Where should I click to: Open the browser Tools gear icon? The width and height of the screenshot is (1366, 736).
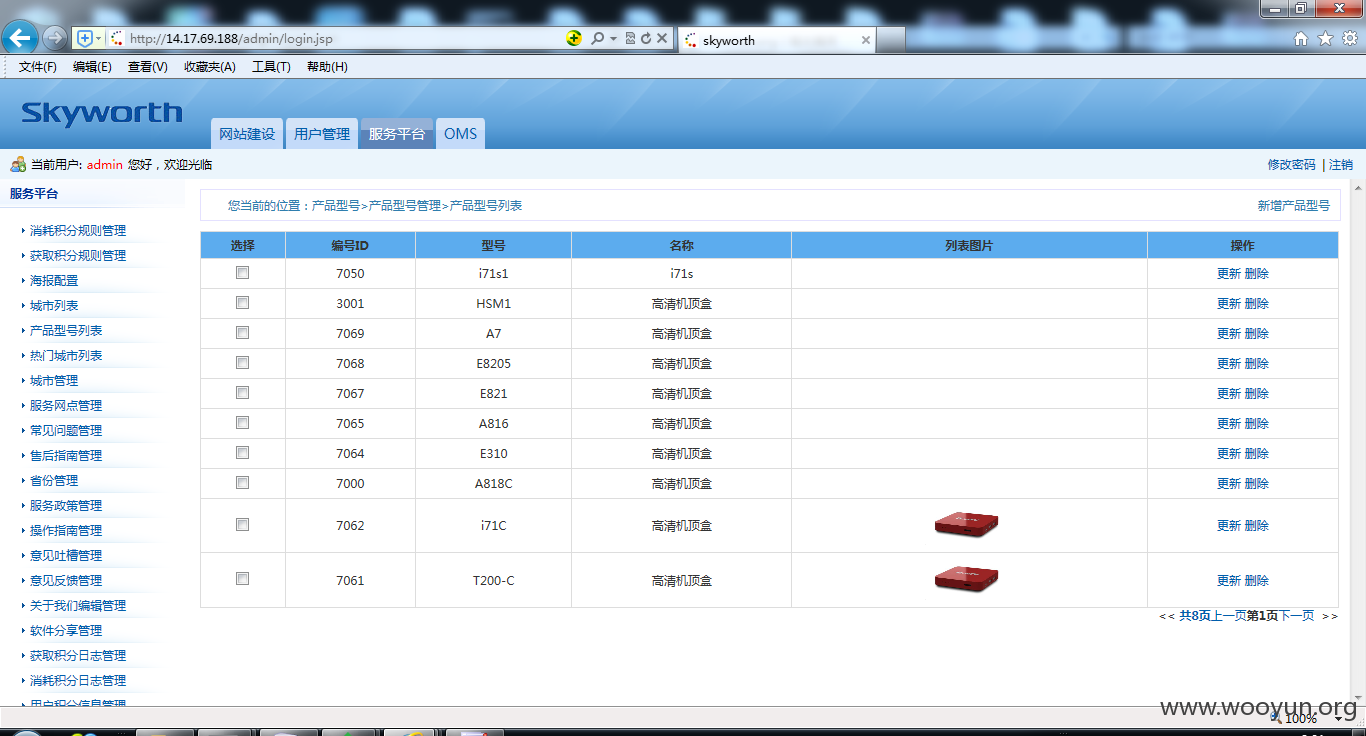[1350, 38]
